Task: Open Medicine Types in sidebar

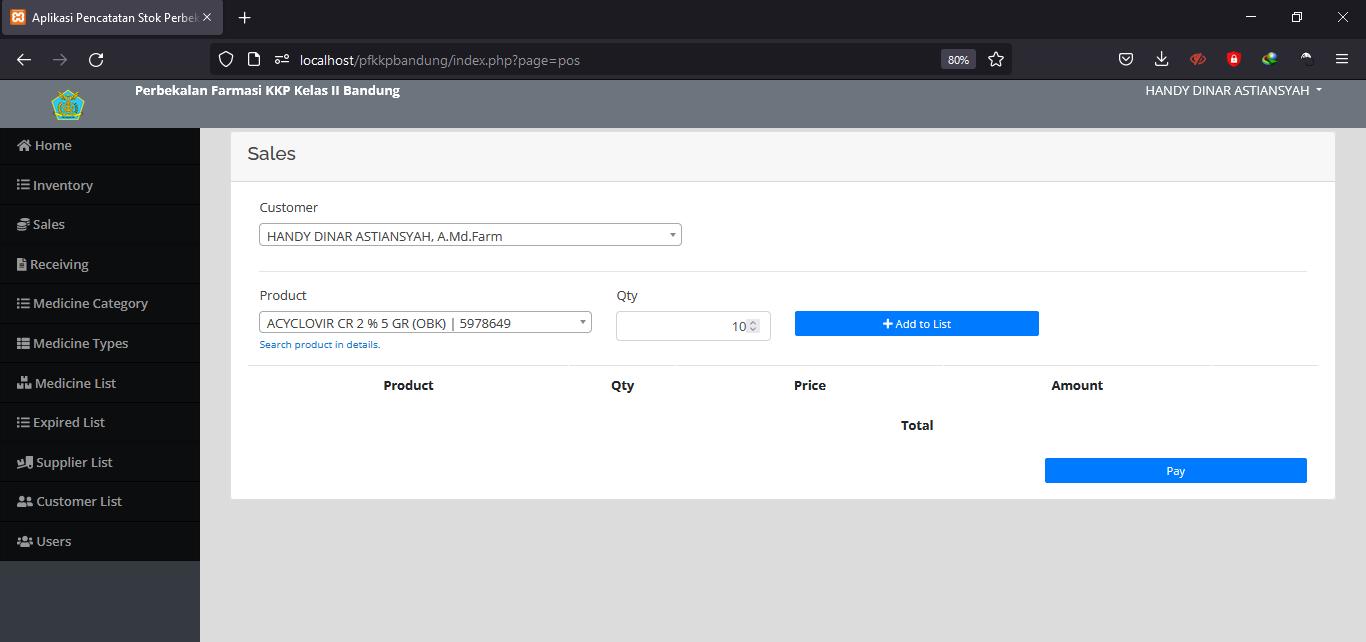Action: 100,343
